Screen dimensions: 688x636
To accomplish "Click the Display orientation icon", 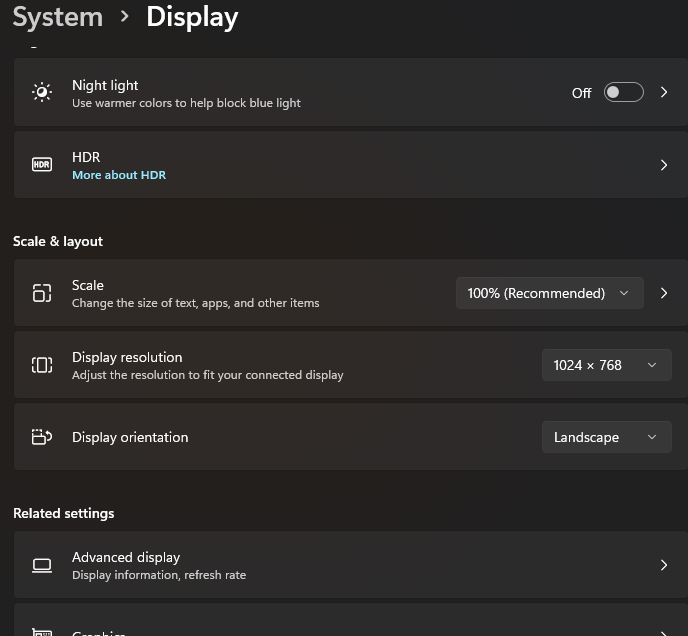I will coord(42,437).
